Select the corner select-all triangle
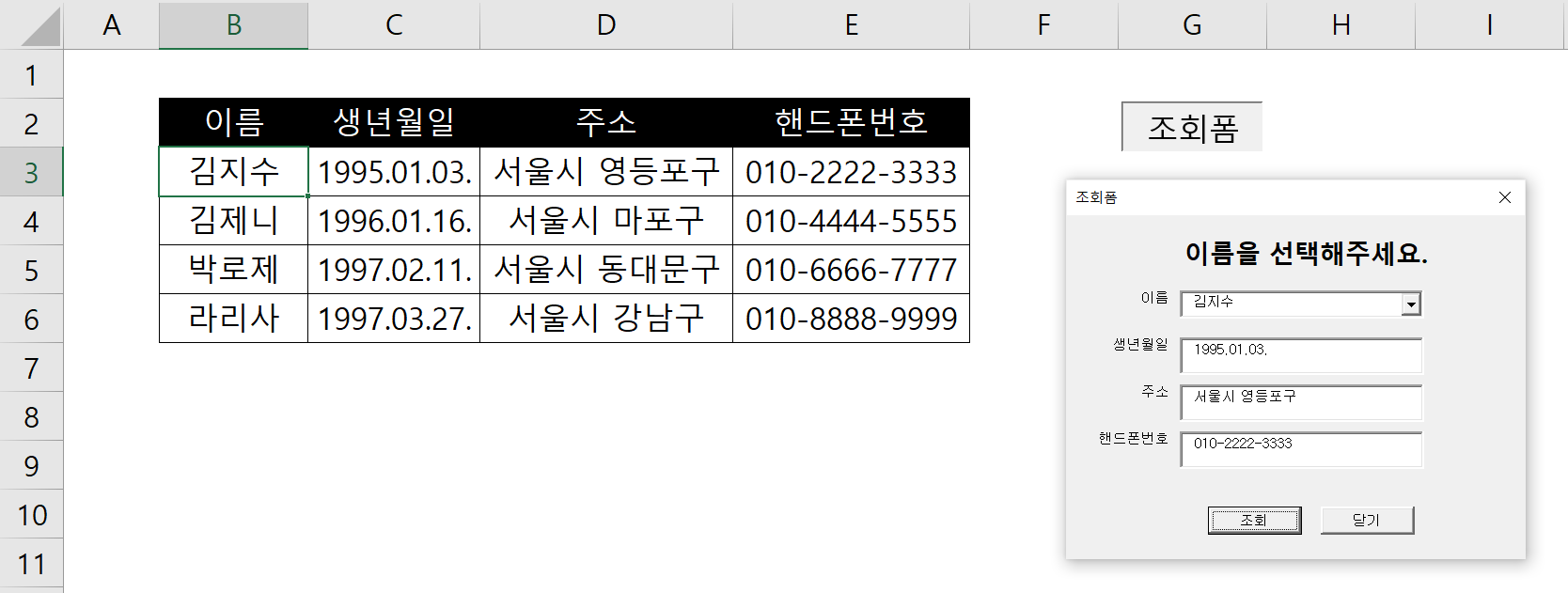 click(x=39, y=25)
